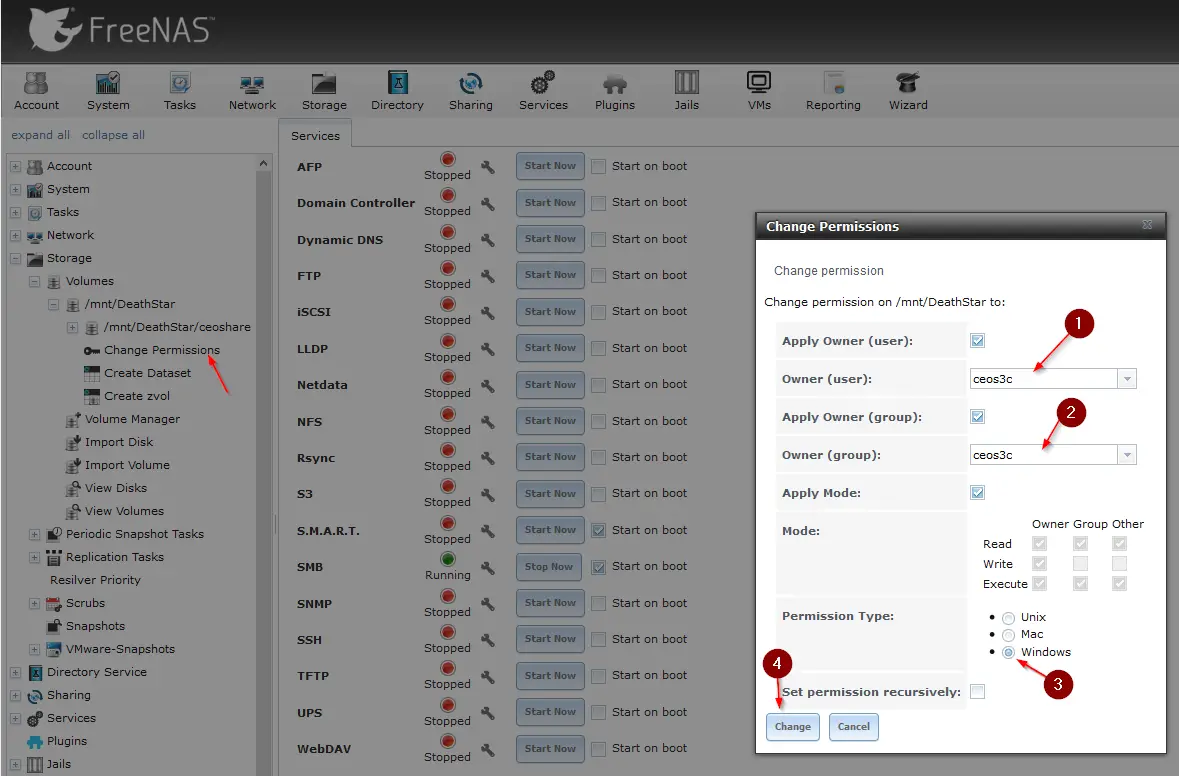Image resolution: width=1179 pixels, height=776 pixels.
Task: Switch to the Services tab
Action: click(315, 135)
